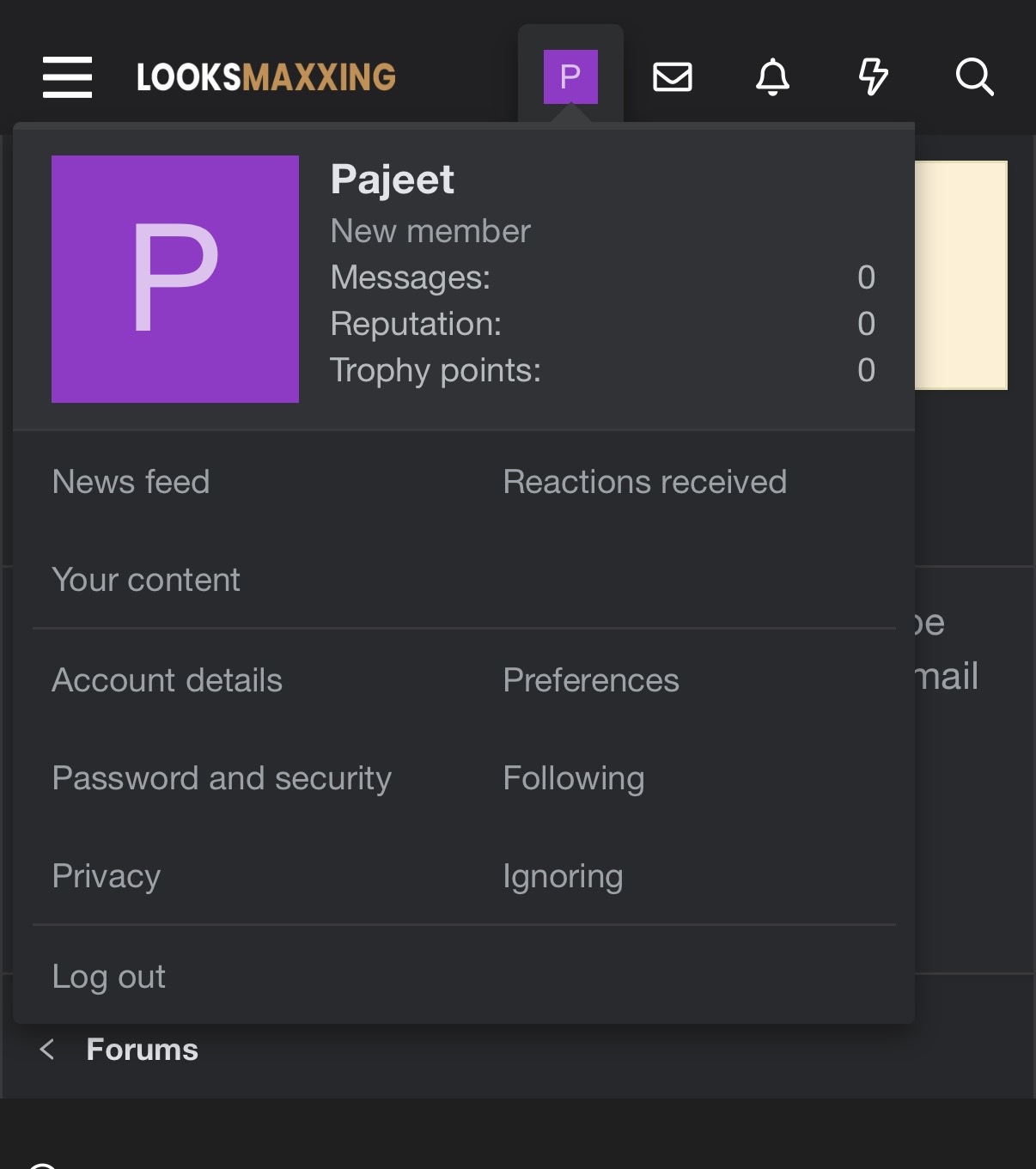The height and width of the screenshot is (1169, 1036).
Task: View the Following list
Action: click(574, 778)
